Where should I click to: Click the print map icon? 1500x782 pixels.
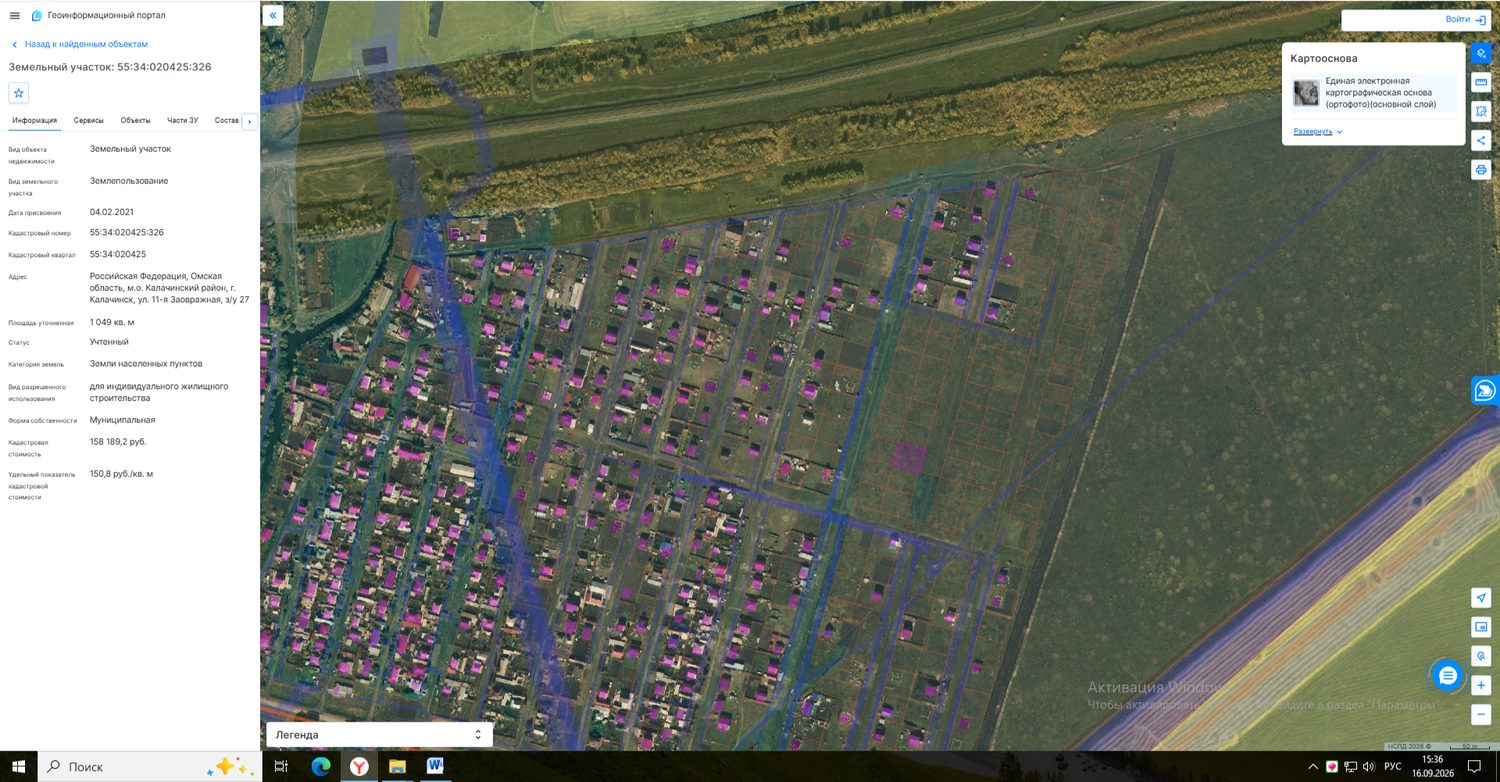click(x=1481, y=170)
